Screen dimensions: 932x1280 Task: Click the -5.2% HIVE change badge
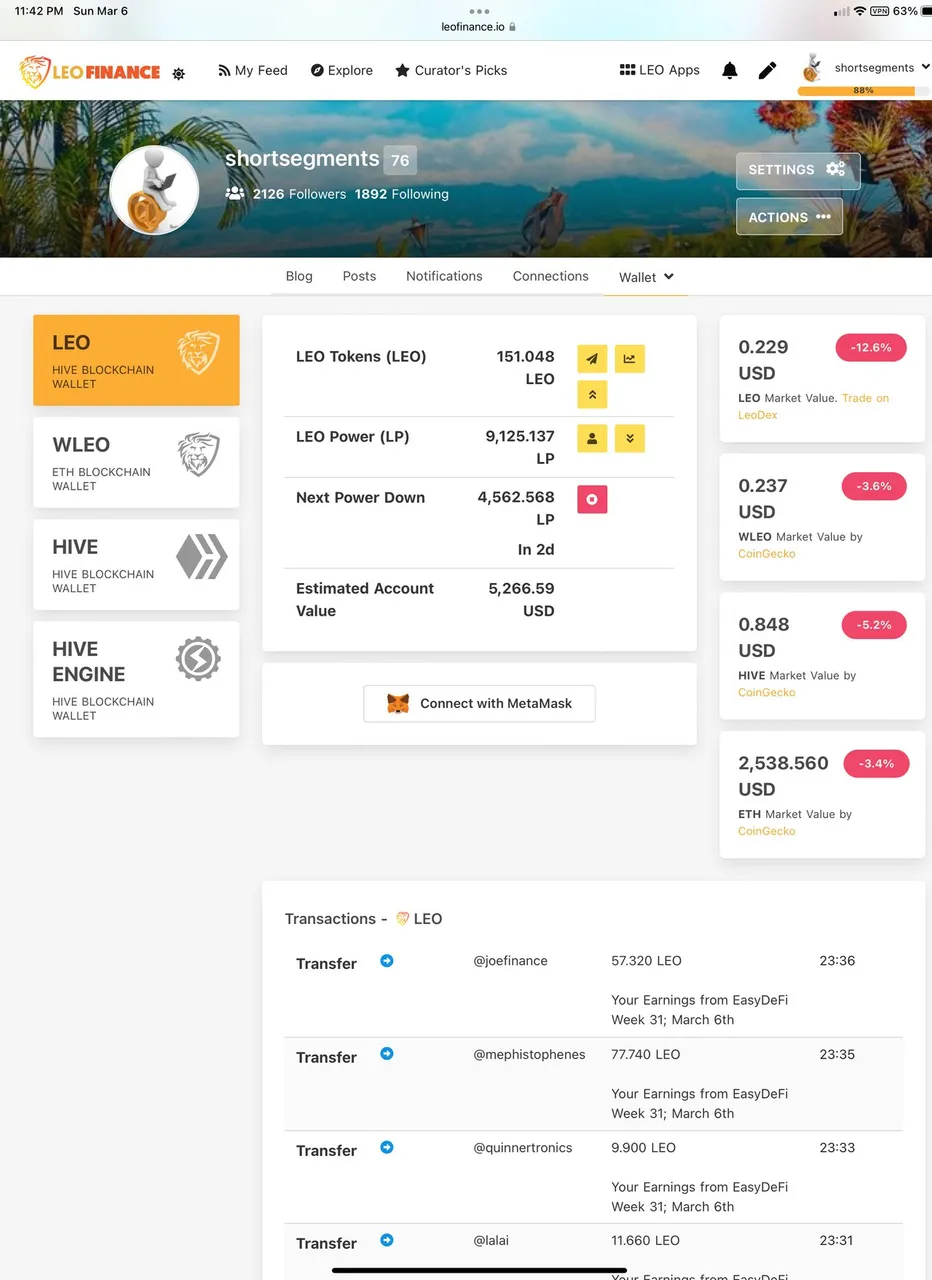[874, 626]
